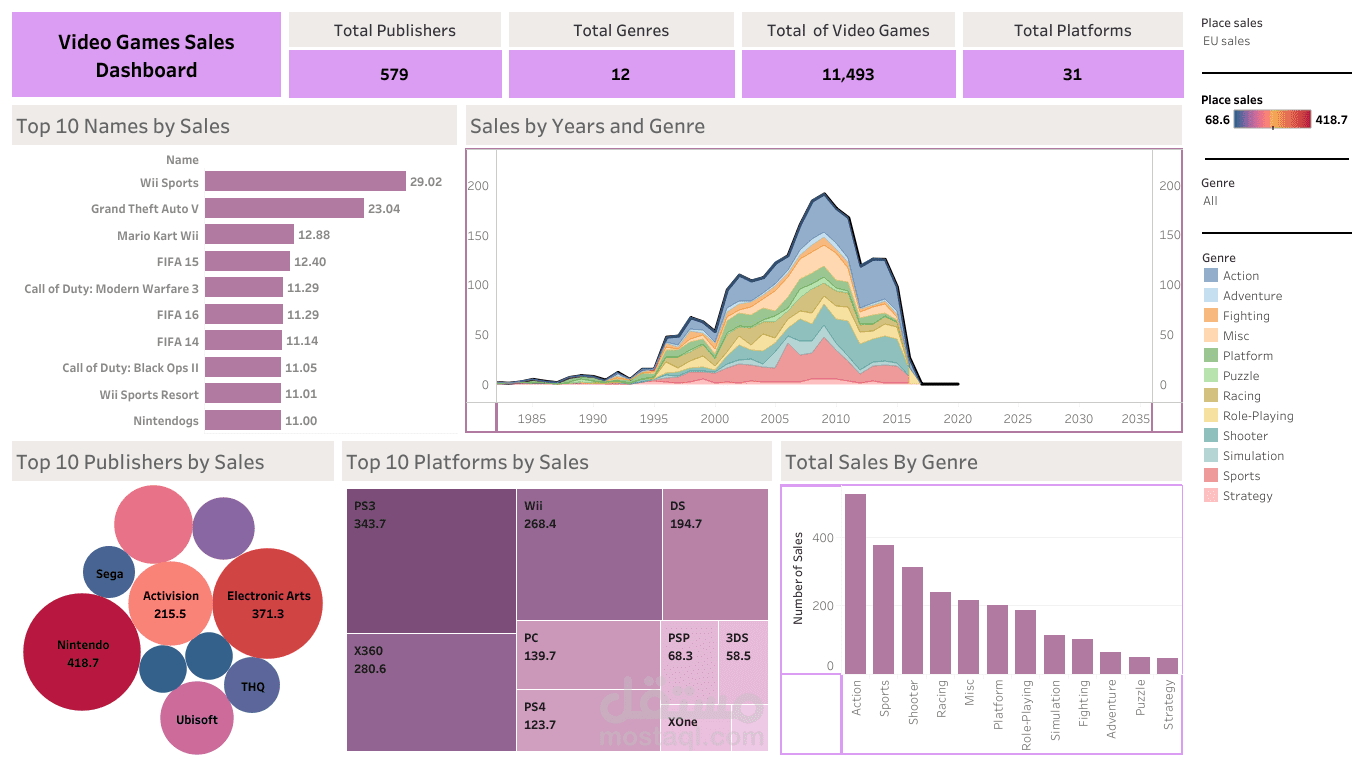Screen dimensions: 1364x766
Task: Select the Strategy genre legend swatch
Action: [1210, 496]
